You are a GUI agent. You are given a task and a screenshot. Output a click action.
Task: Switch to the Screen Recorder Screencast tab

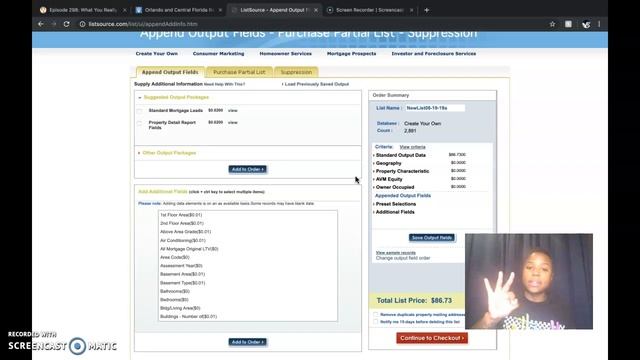click(369, 10)
